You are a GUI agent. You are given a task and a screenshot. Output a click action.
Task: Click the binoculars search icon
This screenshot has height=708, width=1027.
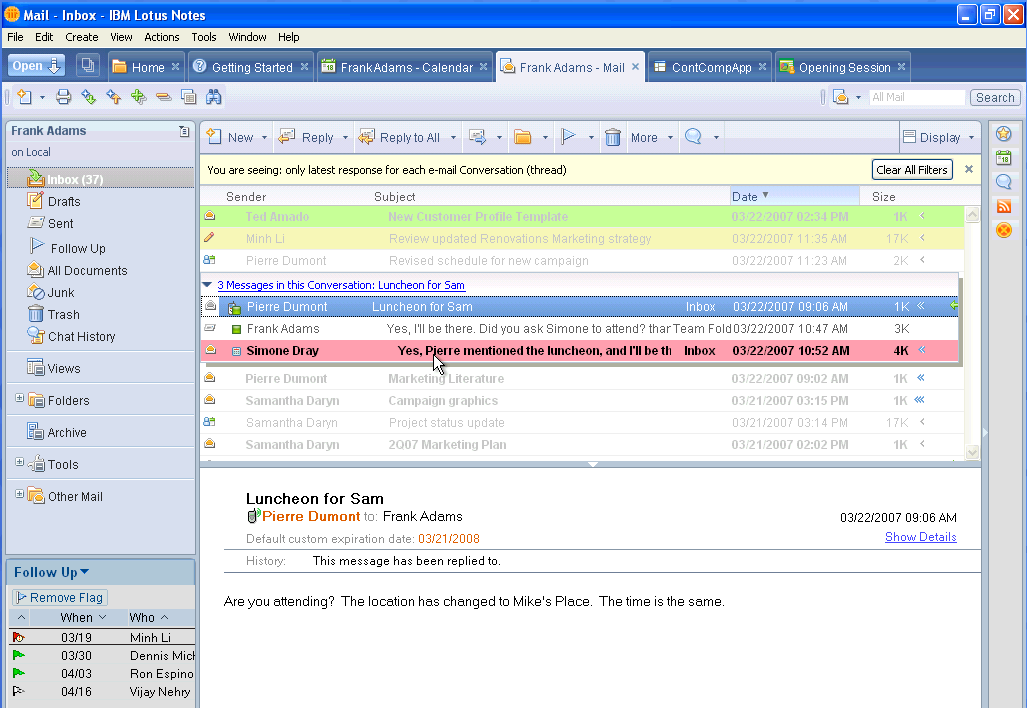coord(213,97)
